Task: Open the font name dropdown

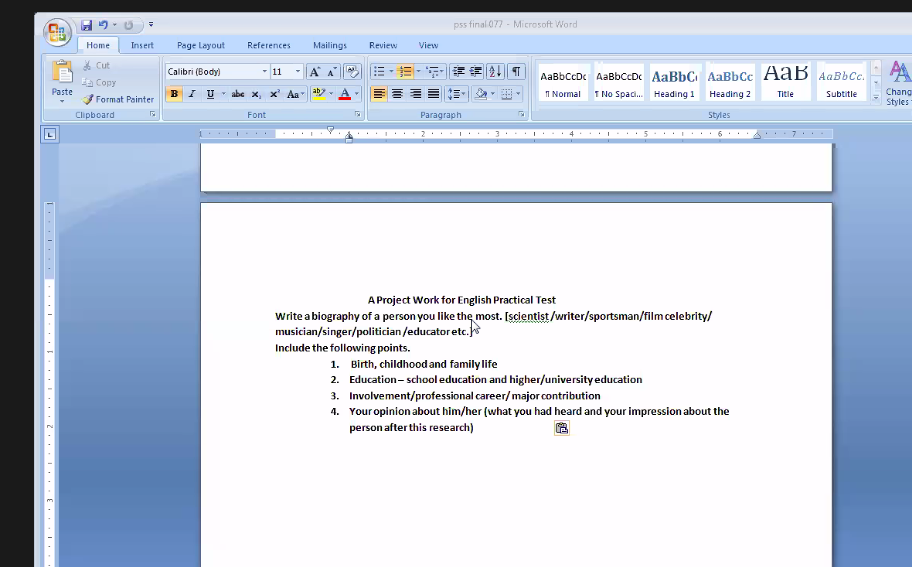Action: click(x=265, y=72)
